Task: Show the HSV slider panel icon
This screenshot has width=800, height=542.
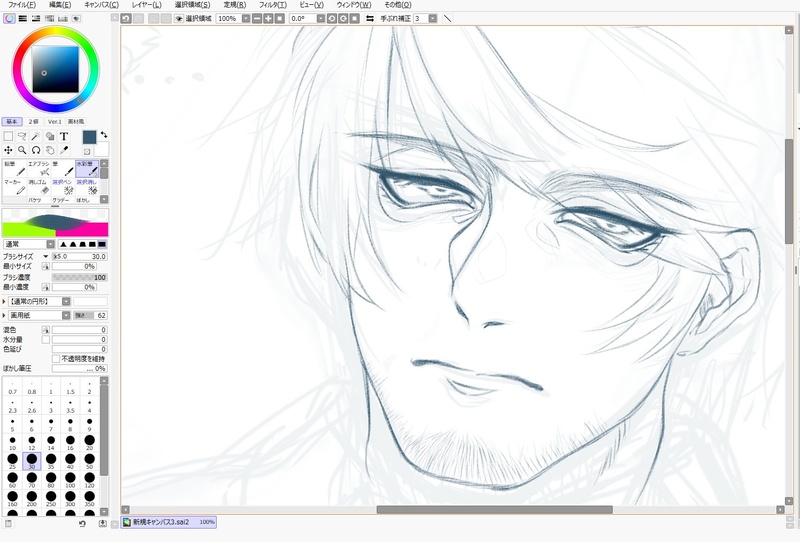Action: point(36,18)
